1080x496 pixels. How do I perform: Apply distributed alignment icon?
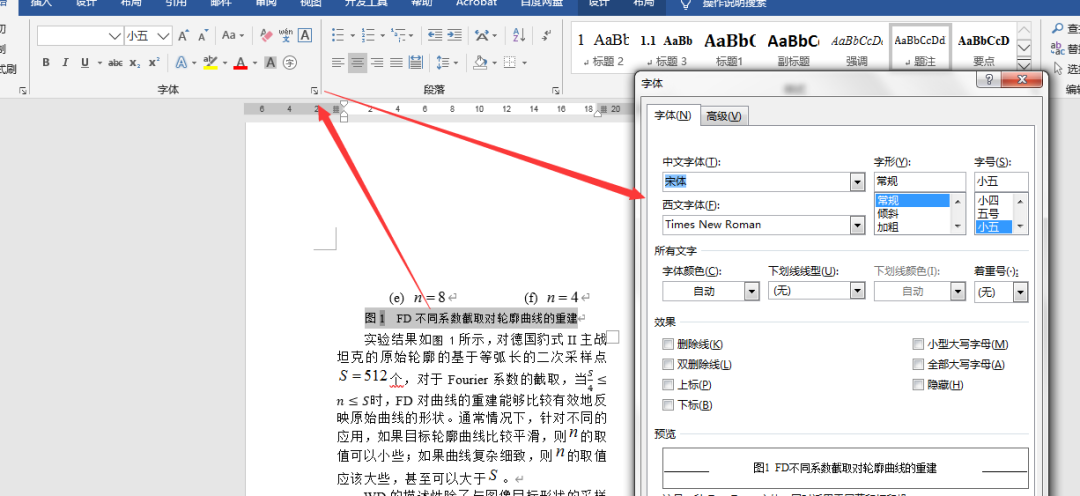(x=416, y=63)
